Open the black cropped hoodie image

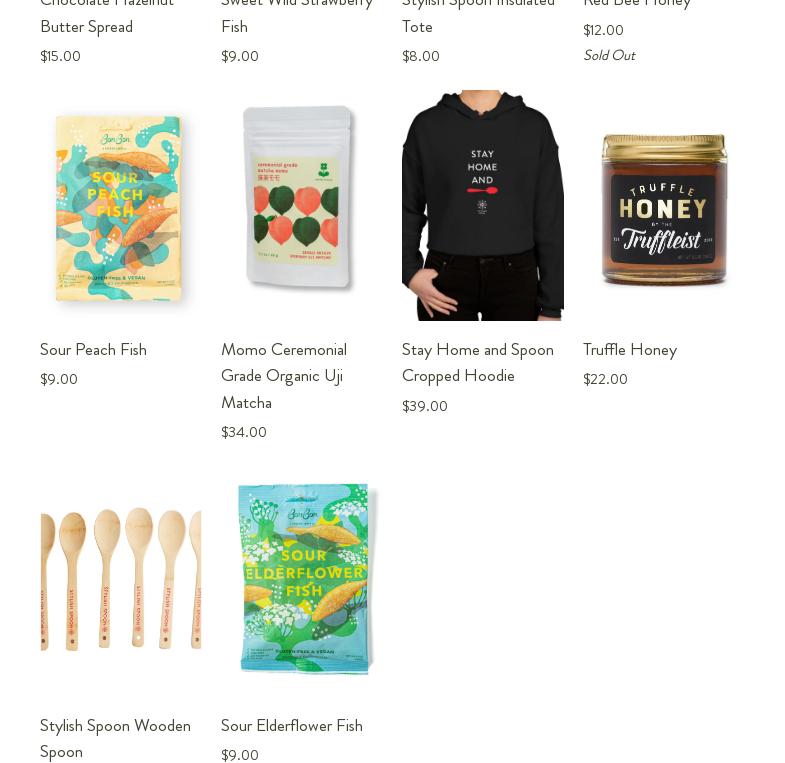483,205
